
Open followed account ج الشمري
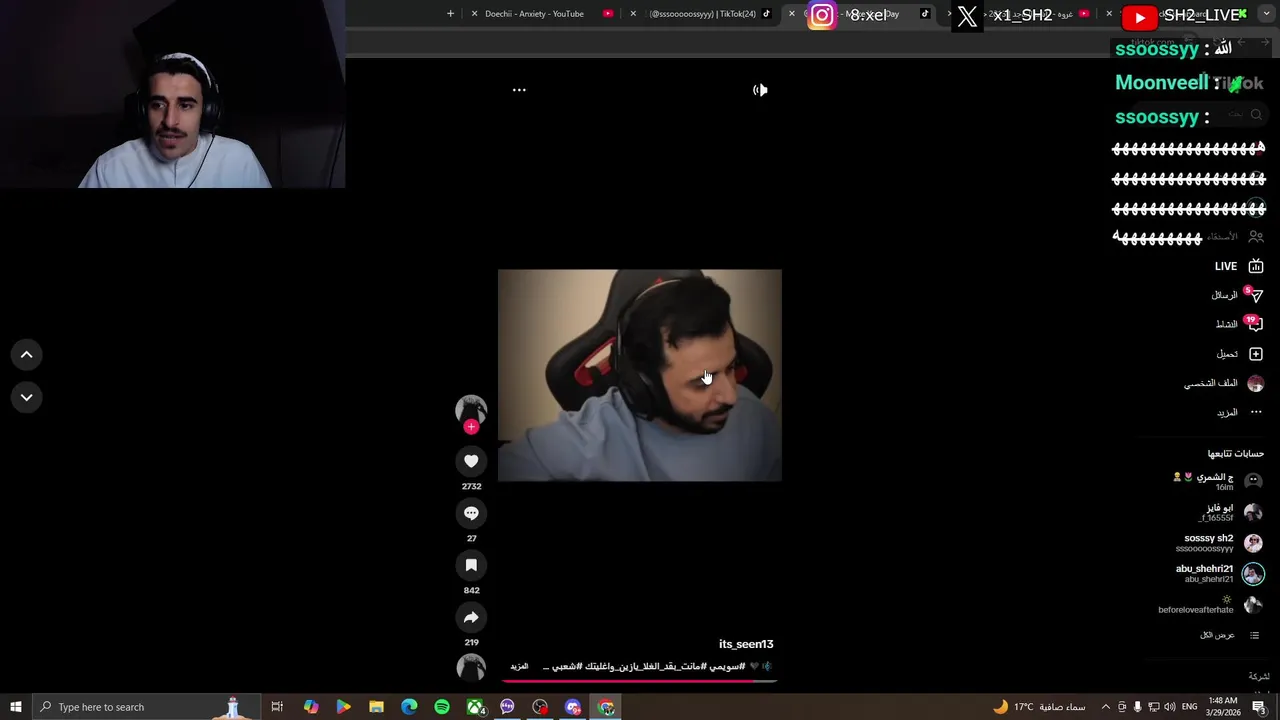click(1218, 481)
